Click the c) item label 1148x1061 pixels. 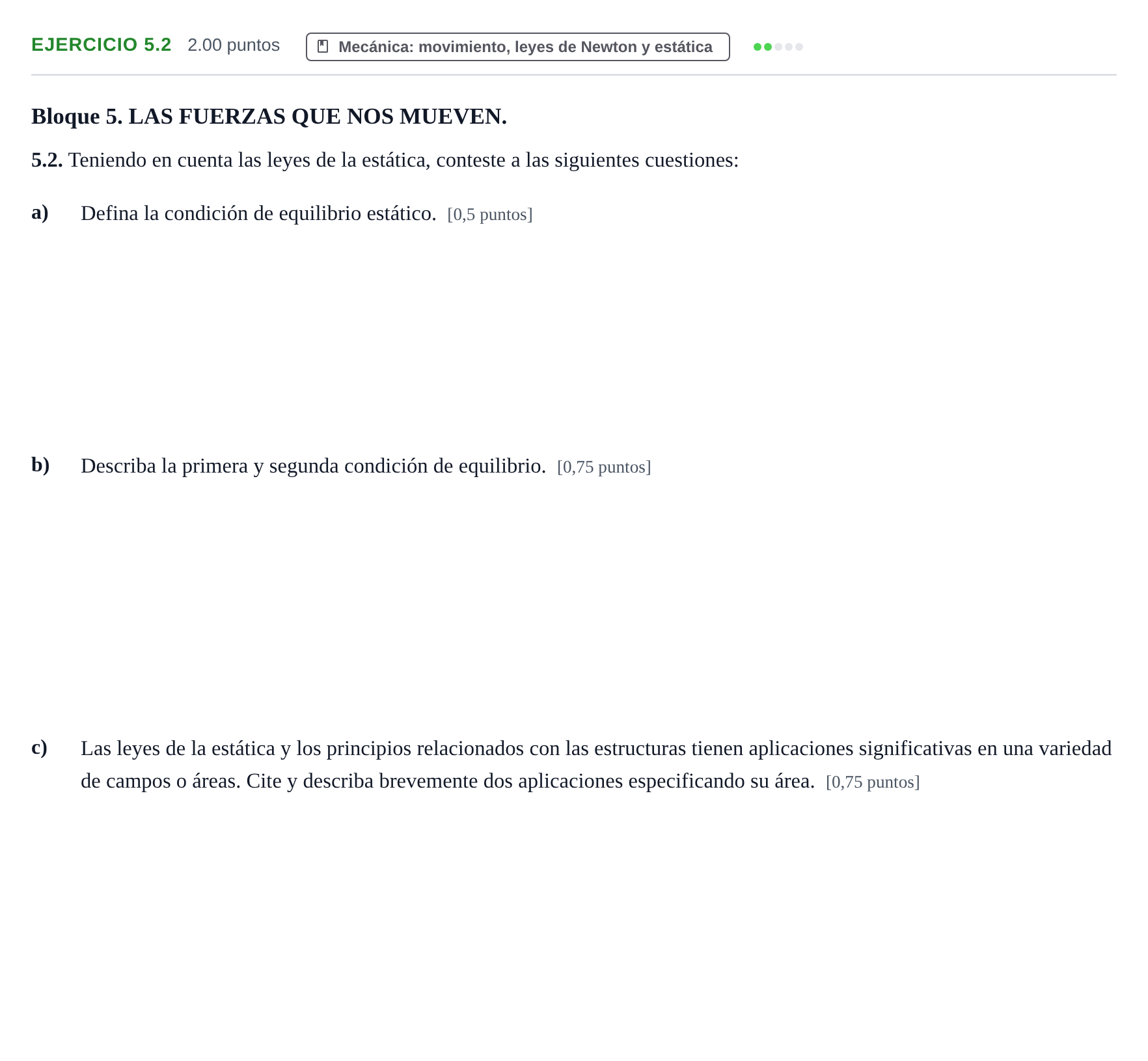click(40, 747)
